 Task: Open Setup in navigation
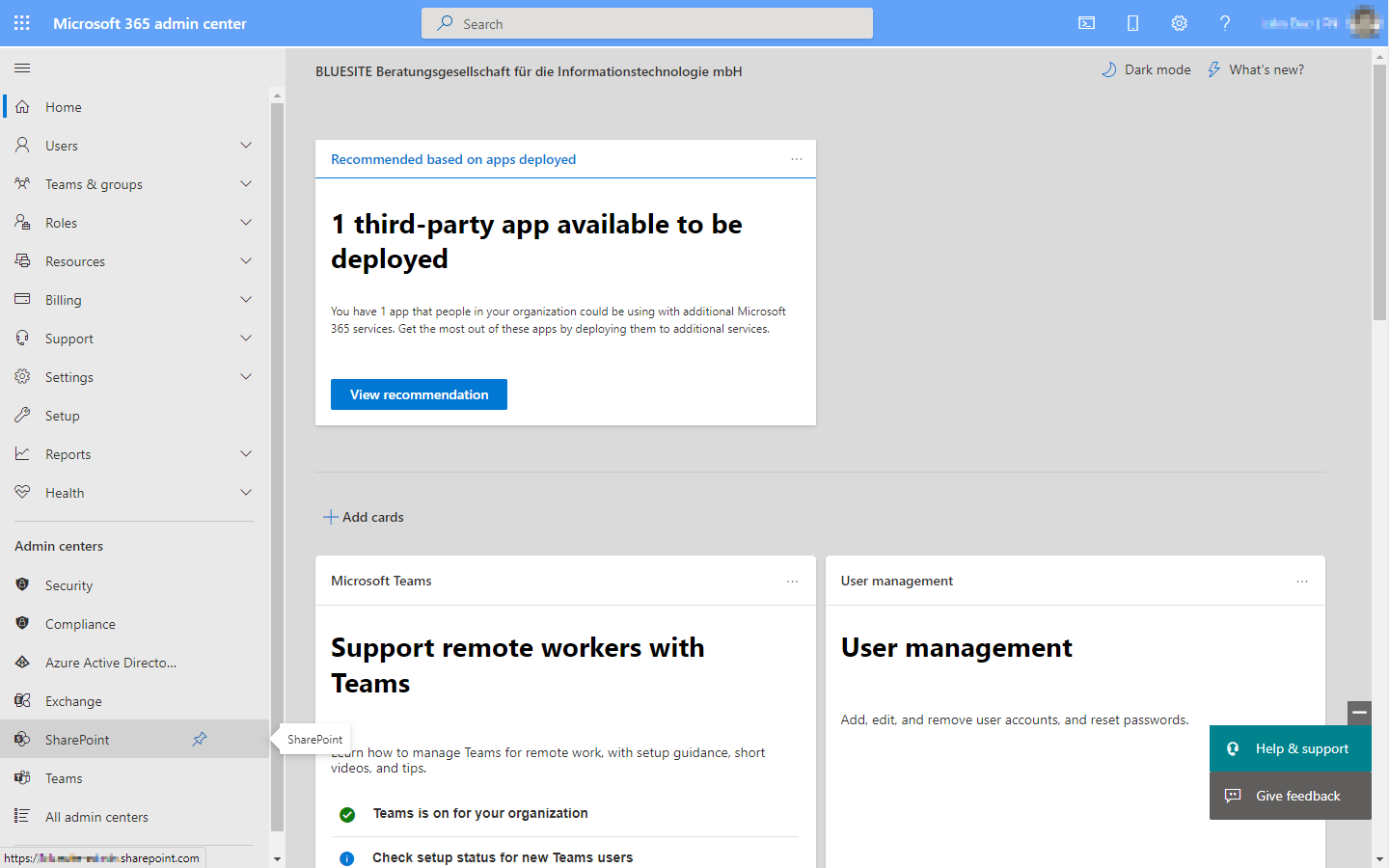click(x=135, y=416)
